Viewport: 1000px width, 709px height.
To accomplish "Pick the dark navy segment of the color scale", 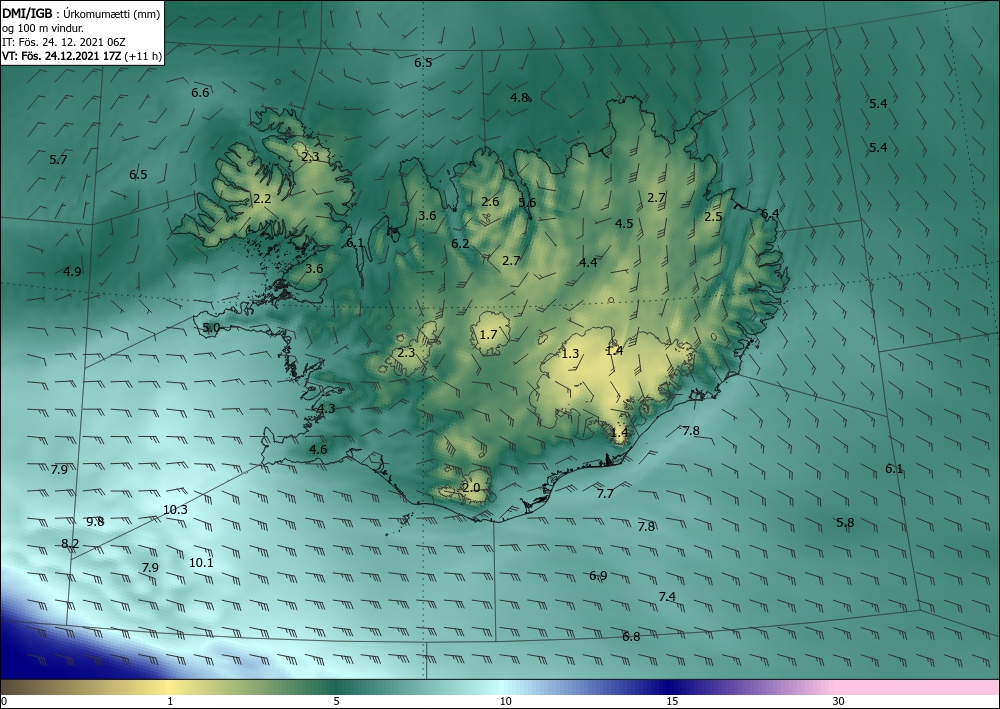I will [x=670, y=687].
